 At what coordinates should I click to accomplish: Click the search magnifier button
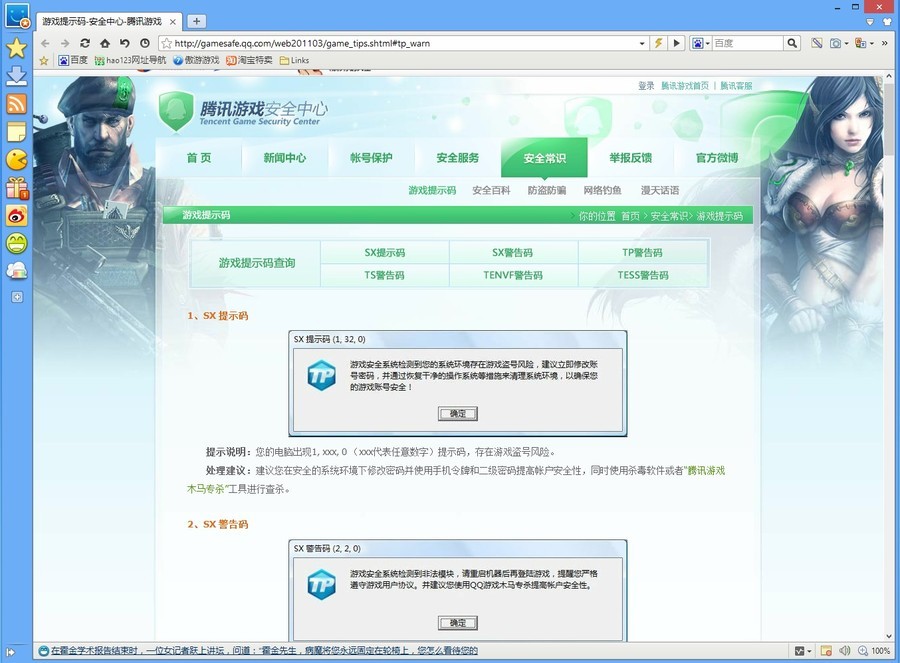[x=792, y=43]
